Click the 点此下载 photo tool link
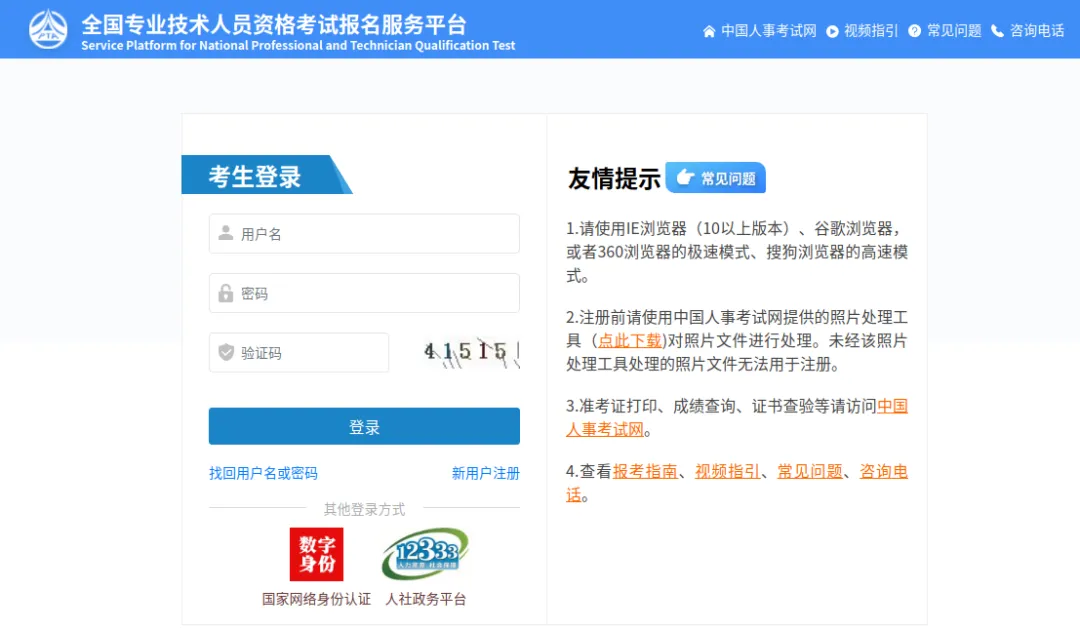1080x629 pixels. [x=629, y=341]
